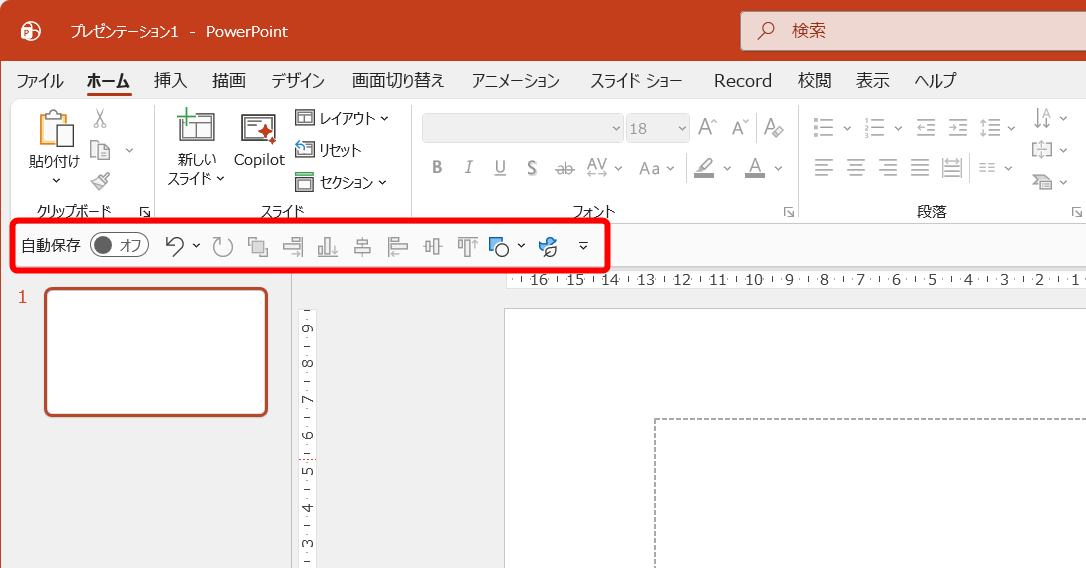This screenshot has height=568, width=1086.
Task: Click the 検索 search box
Action: pos(914,31)
